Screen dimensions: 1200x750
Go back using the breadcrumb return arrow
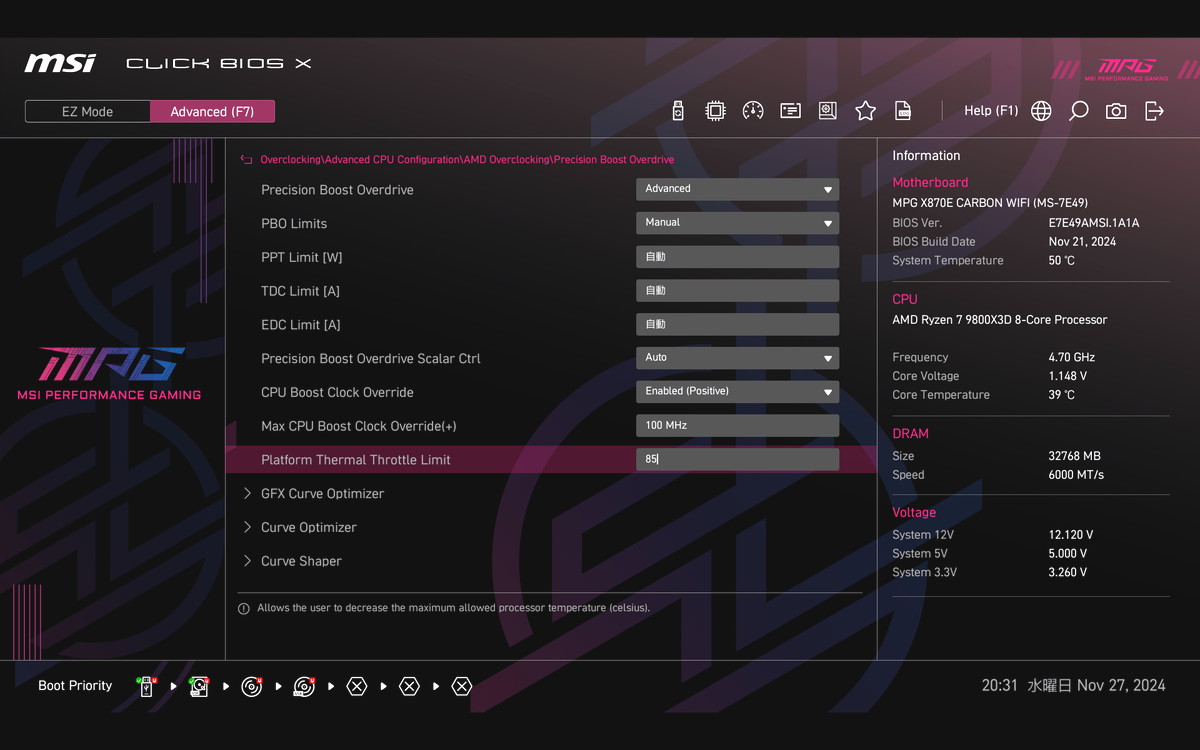point(246,160)
